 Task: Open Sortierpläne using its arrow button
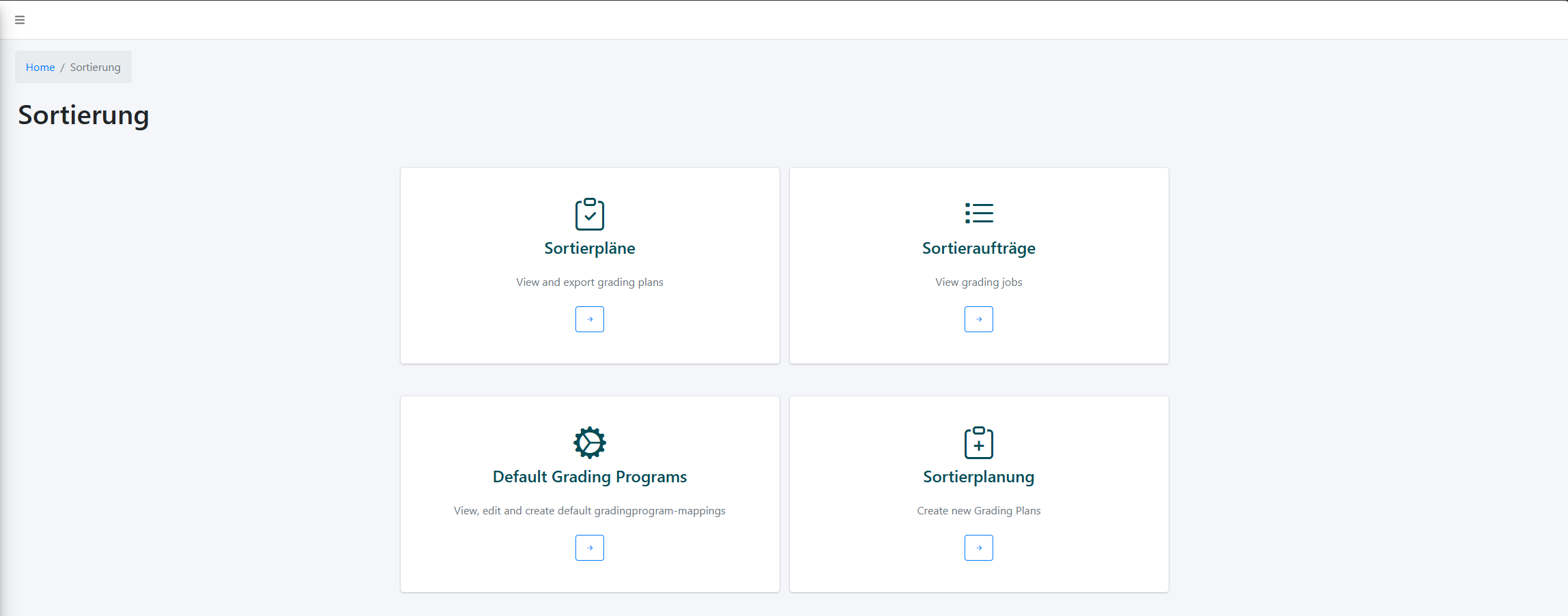tap(590, 319)
